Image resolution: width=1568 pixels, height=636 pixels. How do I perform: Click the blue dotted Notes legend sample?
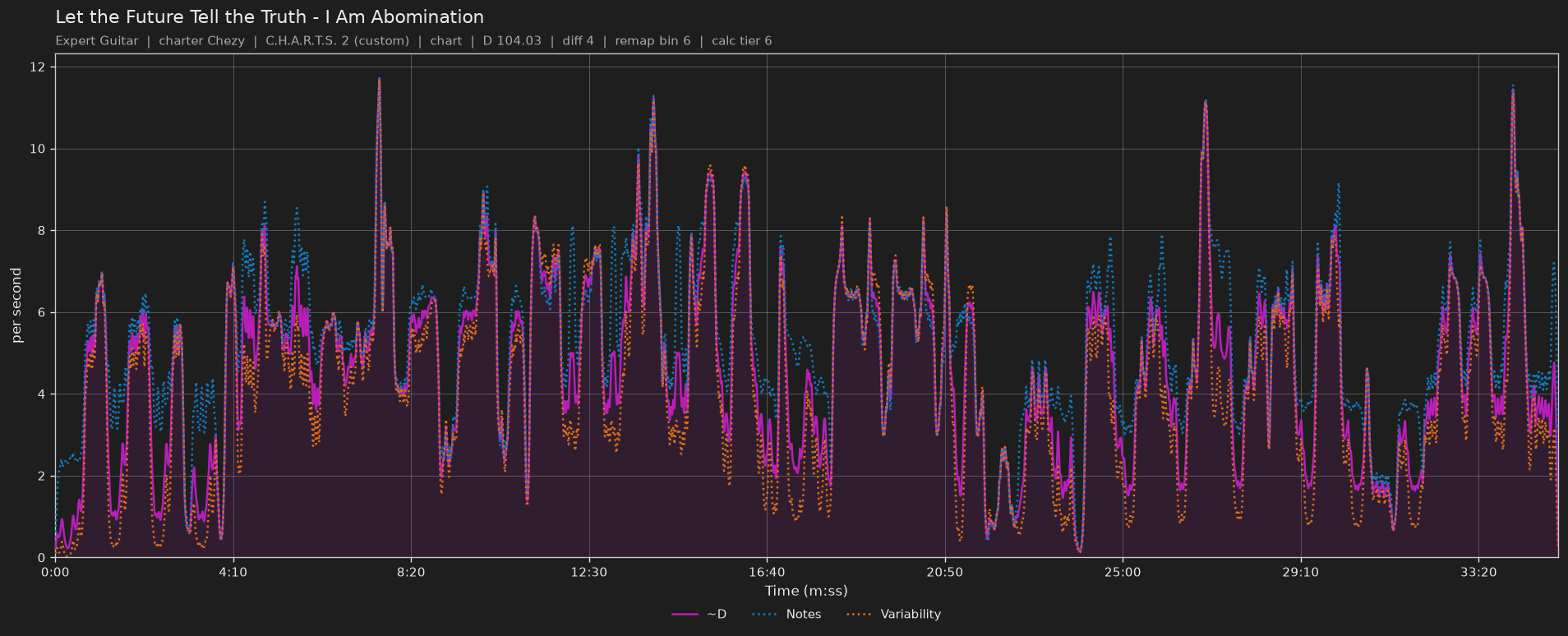(x=765, y=615)
